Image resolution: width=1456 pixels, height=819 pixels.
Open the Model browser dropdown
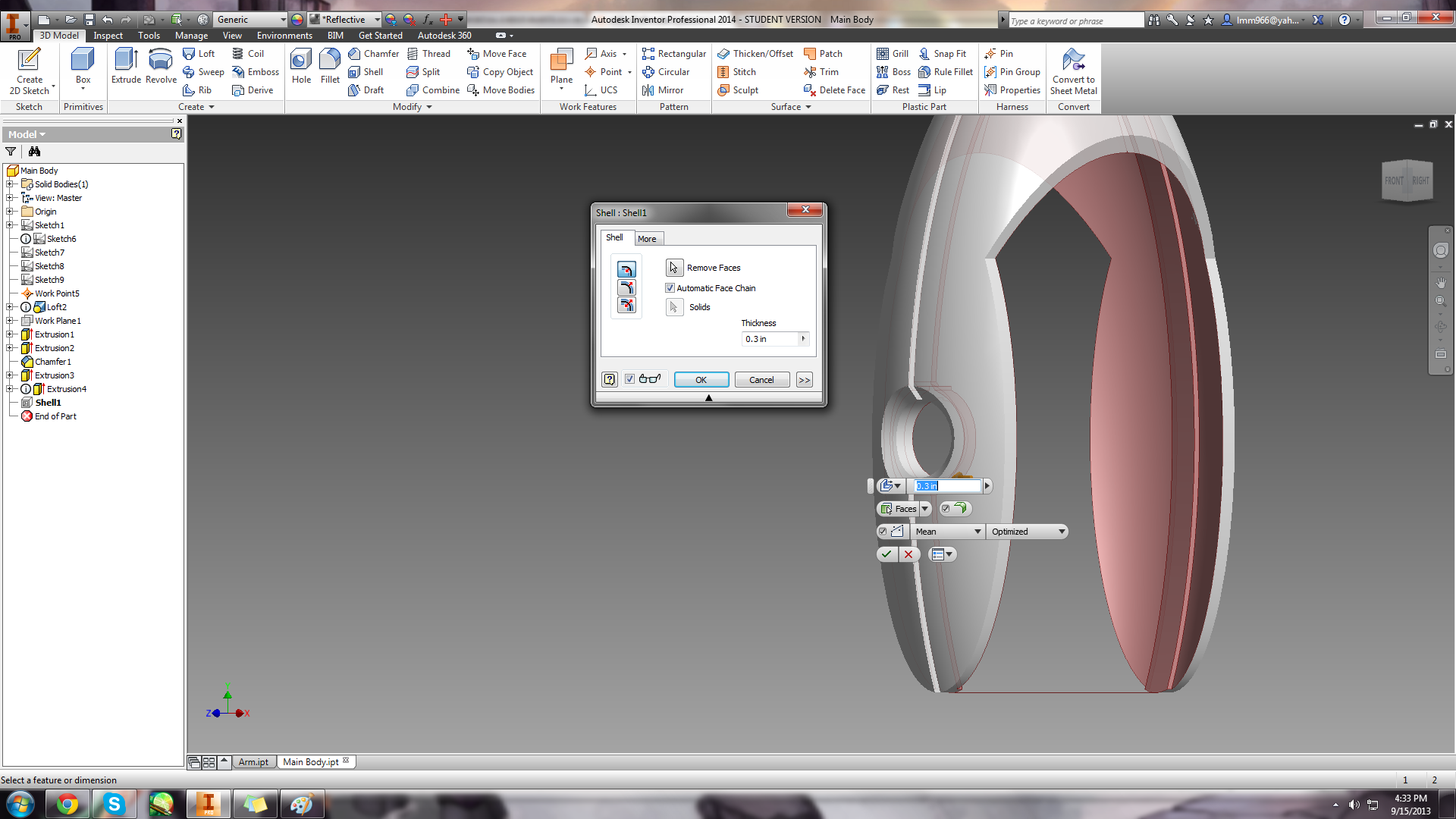coord(27,134)
